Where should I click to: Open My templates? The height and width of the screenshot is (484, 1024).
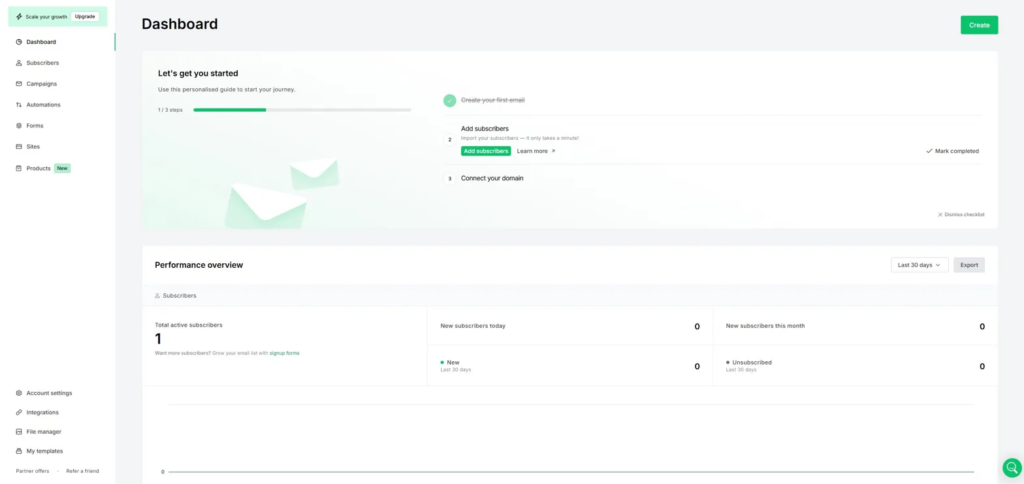pyautogui.click(x=44, y=451)
